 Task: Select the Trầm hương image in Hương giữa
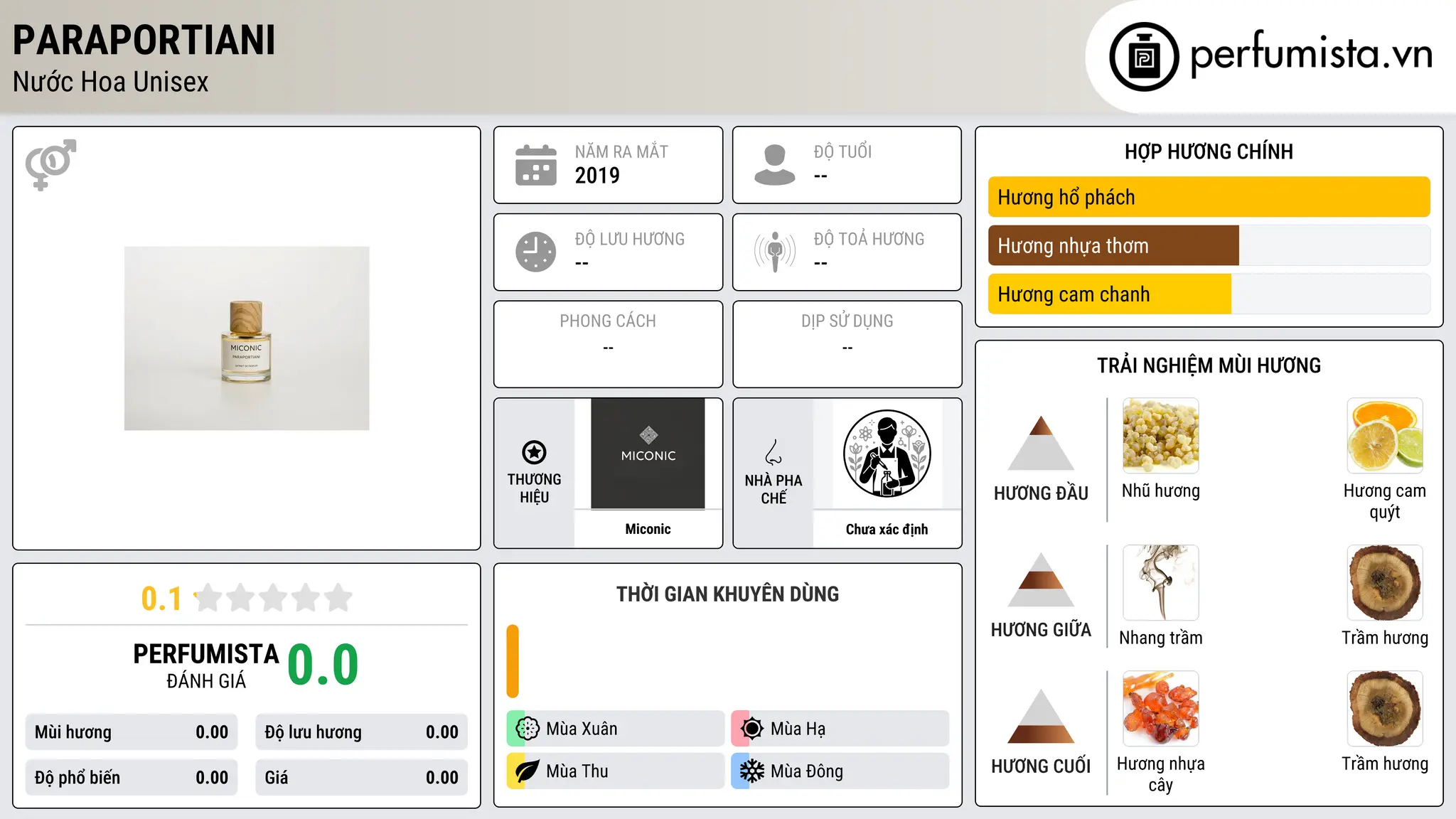pos(1385,583)
